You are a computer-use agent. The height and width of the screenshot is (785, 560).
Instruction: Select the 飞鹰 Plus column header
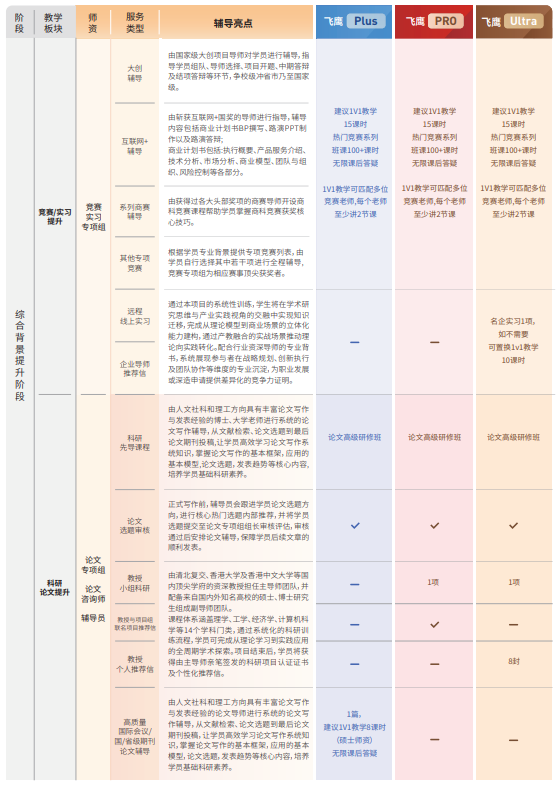click(354, 22)
